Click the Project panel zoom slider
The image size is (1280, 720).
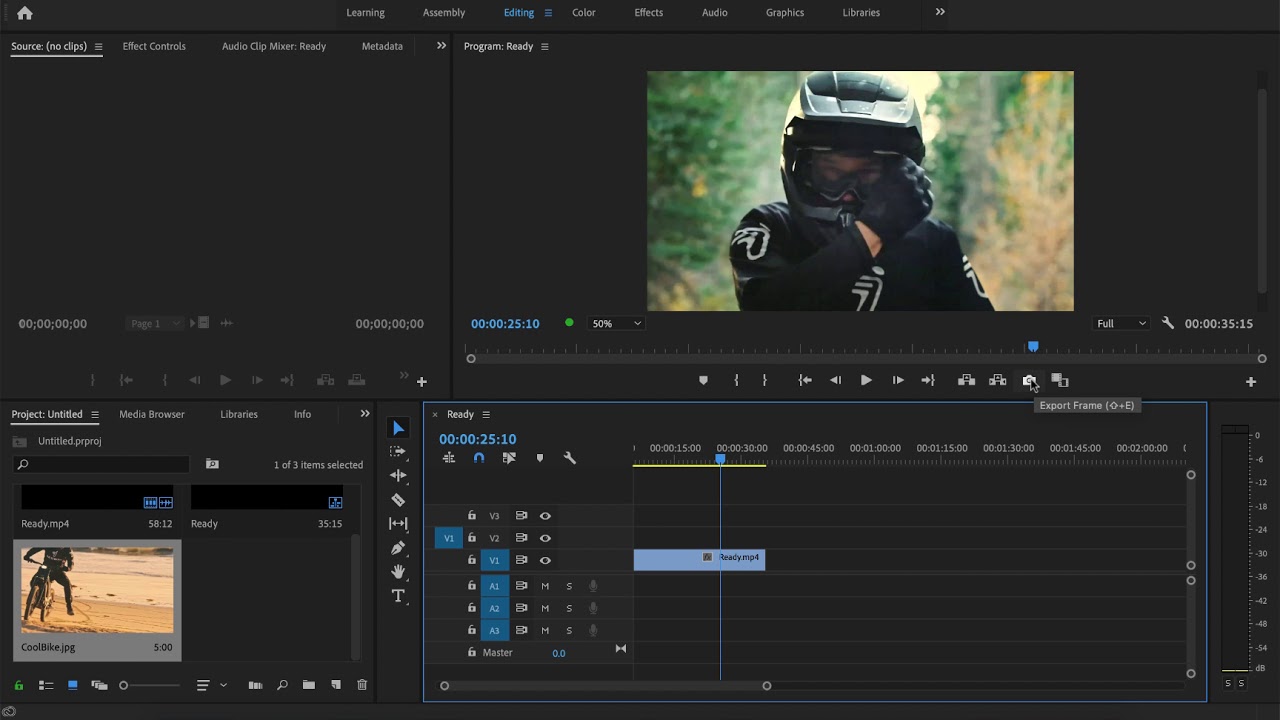150,685
